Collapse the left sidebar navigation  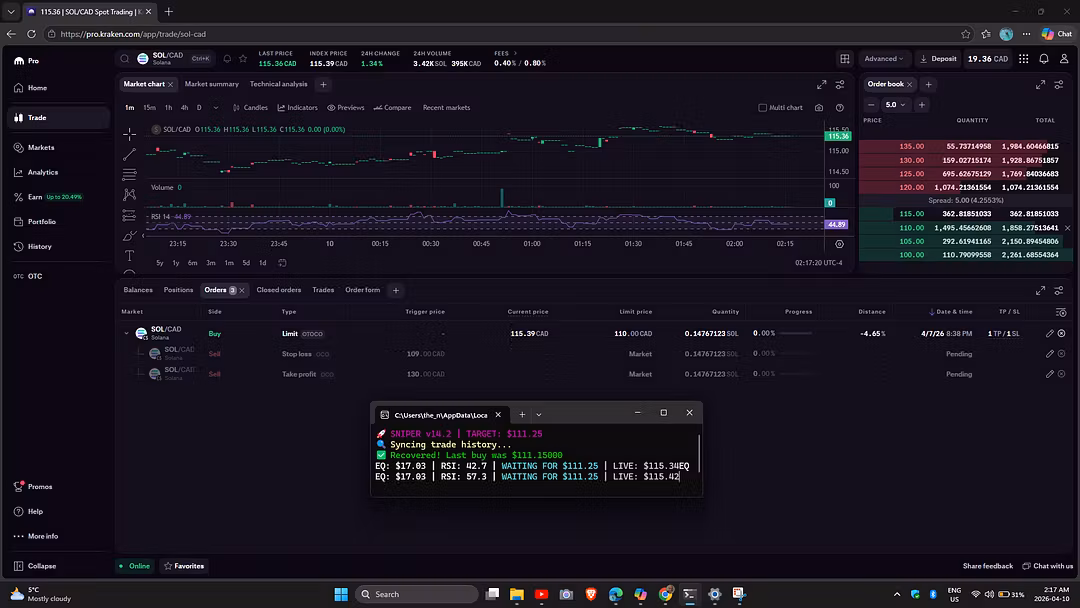coord(35,566)
